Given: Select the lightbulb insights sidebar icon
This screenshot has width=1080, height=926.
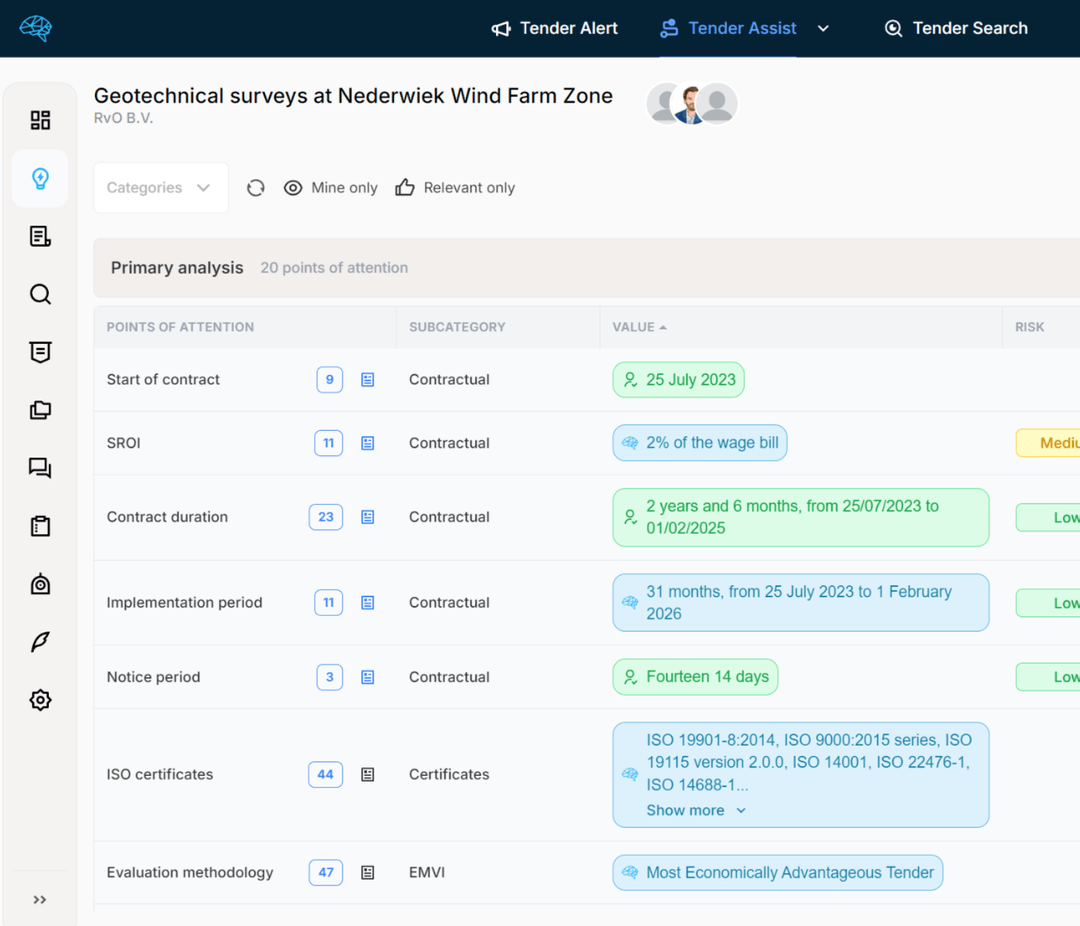Looking at the screenshot, I should [40, 179].
